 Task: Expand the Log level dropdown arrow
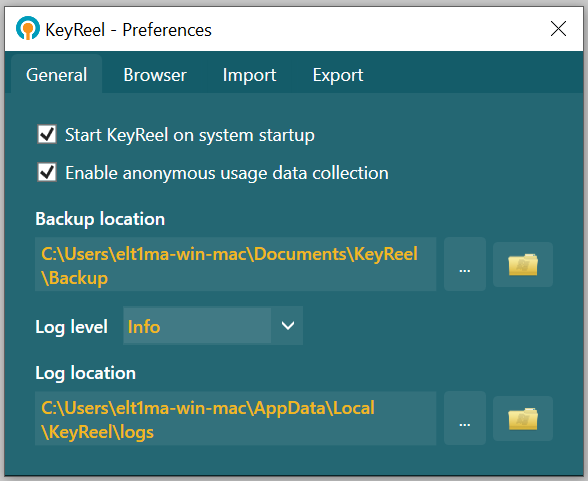[287, 325]
